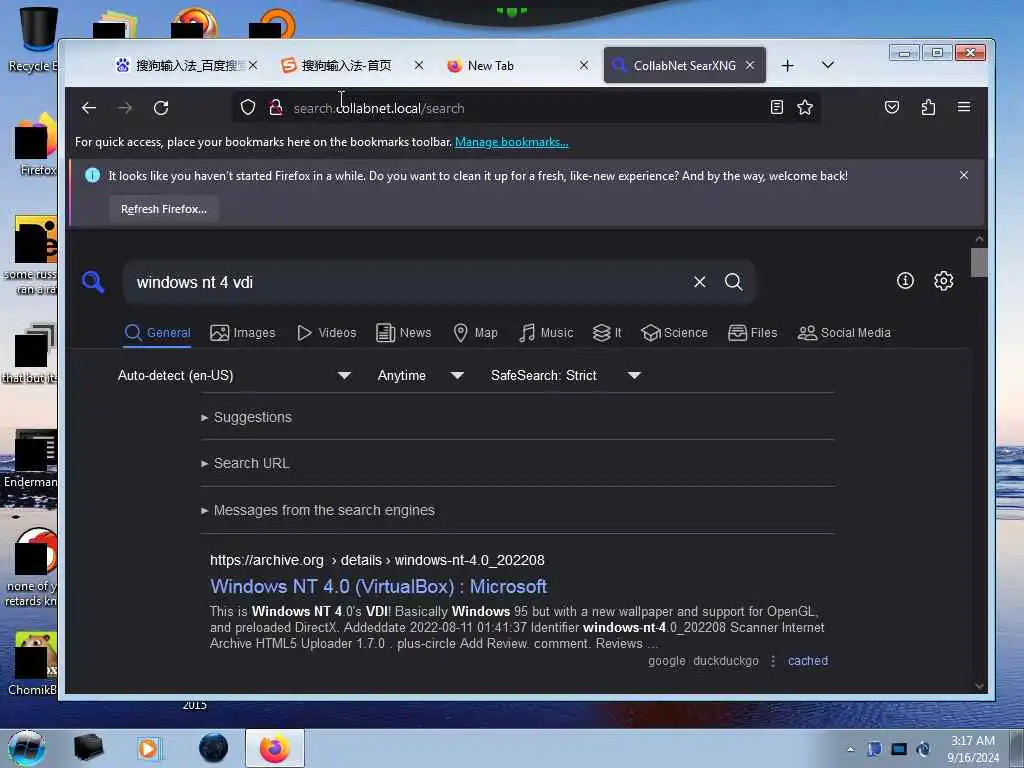Screen dimensions: 1024x768
Task: Click the SearXNG logo magnifier
Action: point(93,282)
